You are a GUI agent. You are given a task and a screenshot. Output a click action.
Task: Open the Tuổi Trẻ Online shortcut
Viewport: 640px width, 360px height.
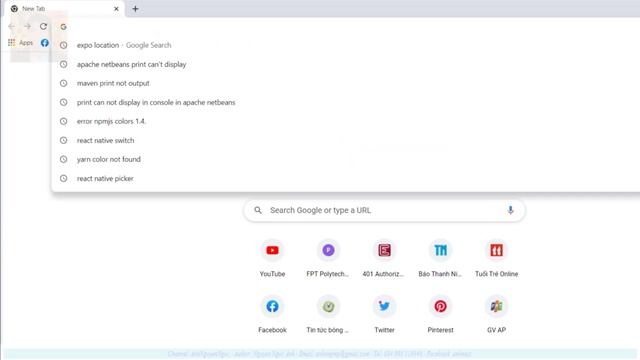496,258
